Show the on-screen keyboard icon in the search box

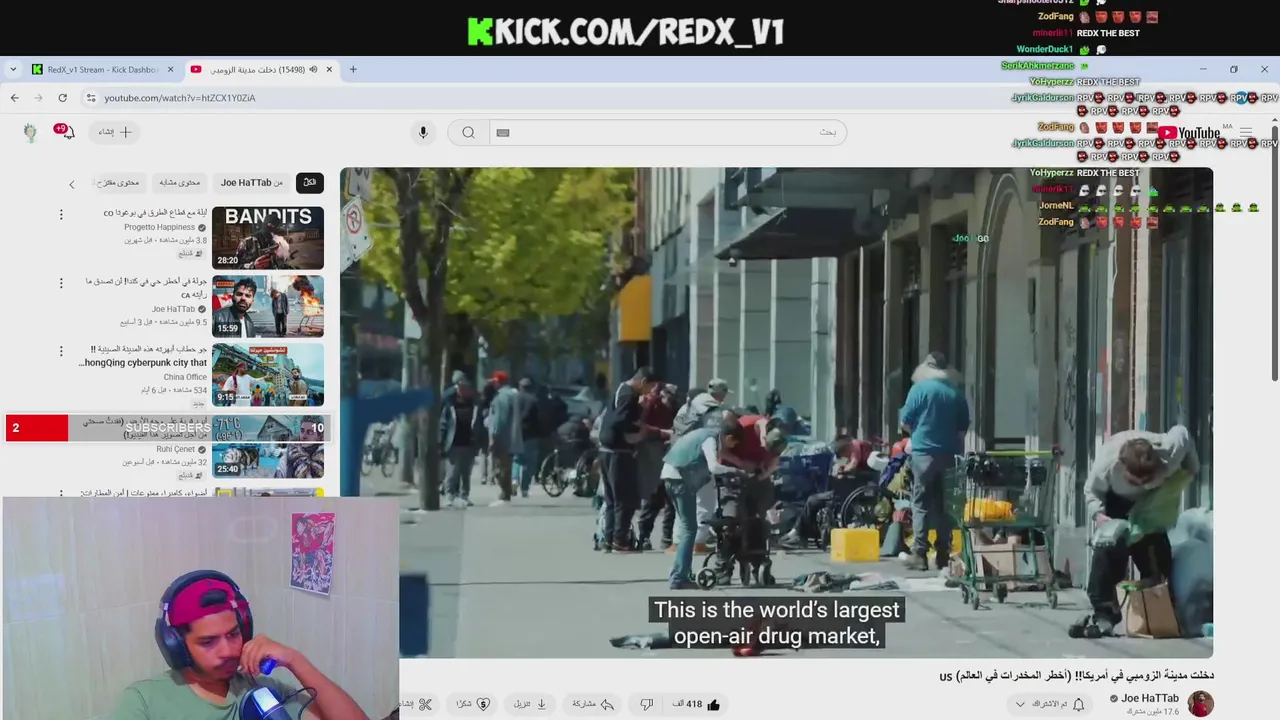tap(503, 132)
